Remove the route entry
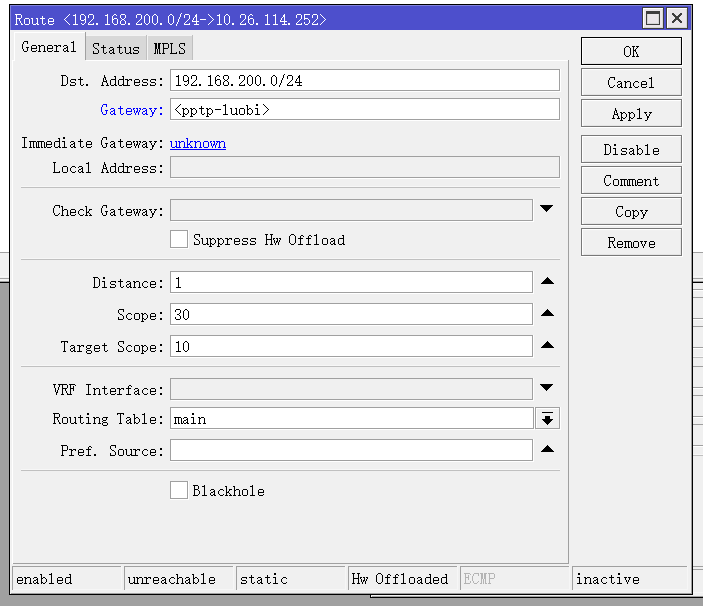703x606 pixels. (631, 243)
